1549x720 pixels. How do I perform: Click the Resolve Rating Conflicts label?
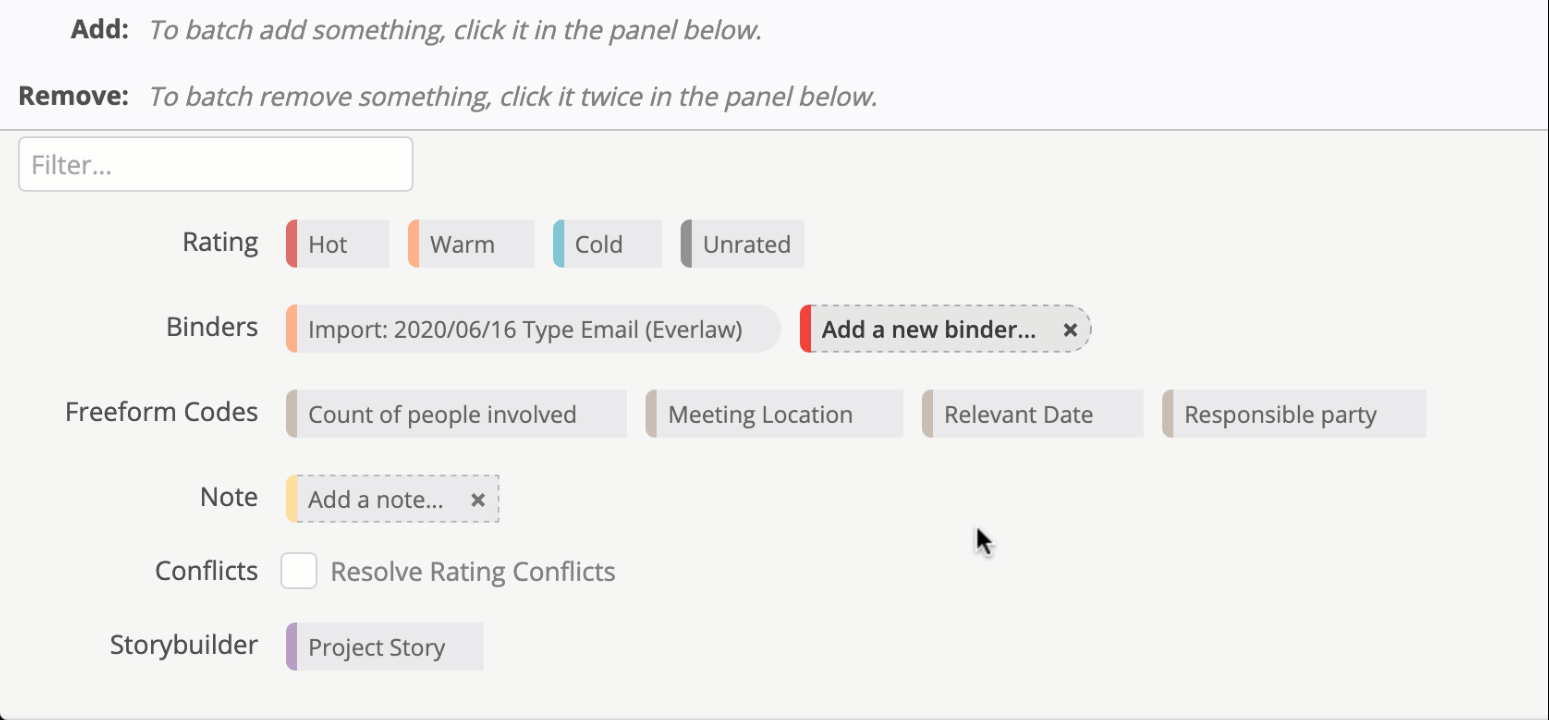[472, 572]
